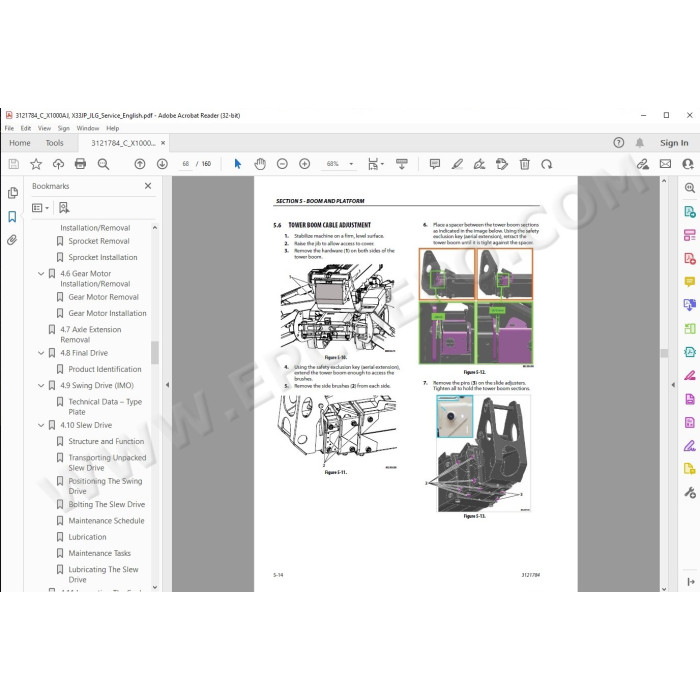This screenshot has width=700, height=700.
Task: Click bookmarks list scroll up arrow
Action: 155,228
